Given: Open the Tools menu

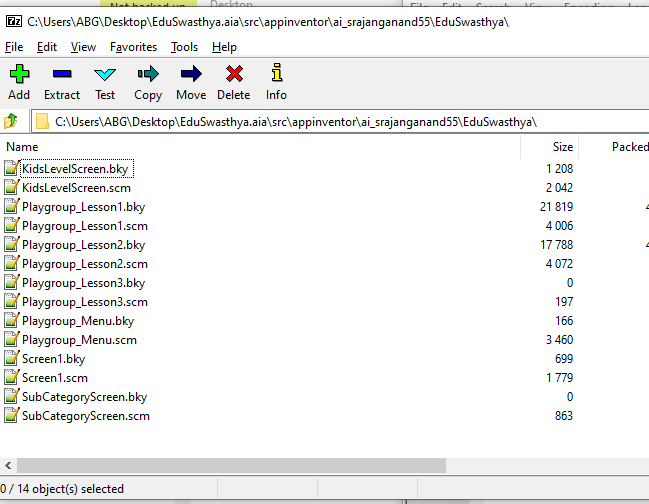Looking at the screenshot, I should coord(184,47).
